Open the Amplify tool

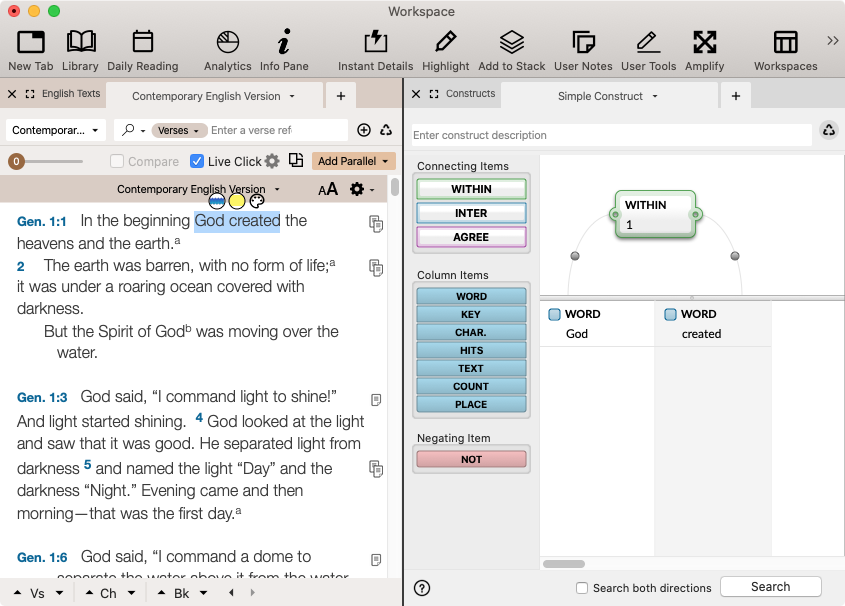pos(704,49)
